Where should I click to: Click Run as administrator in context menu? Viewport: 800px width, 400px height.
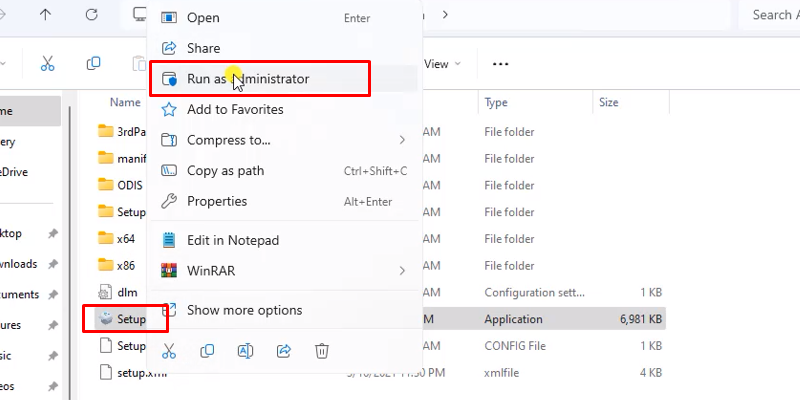coord(260,79)
